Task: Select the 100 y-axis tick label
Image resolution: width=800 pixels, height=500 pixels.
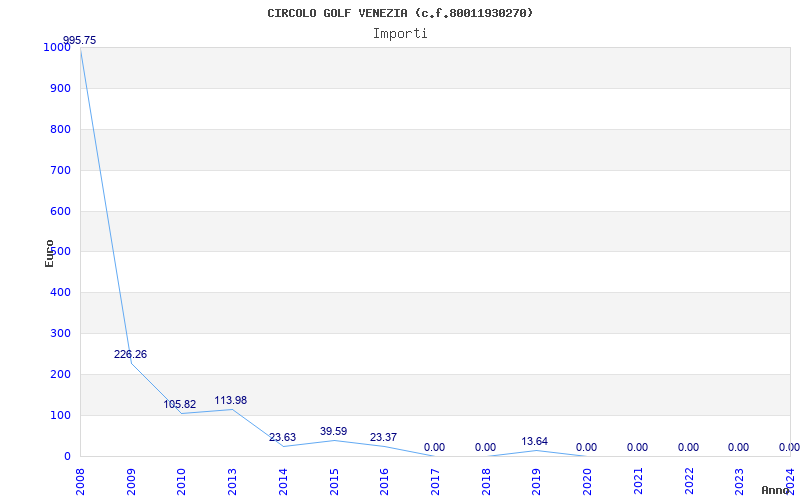Action: click(x=60, y=415)
